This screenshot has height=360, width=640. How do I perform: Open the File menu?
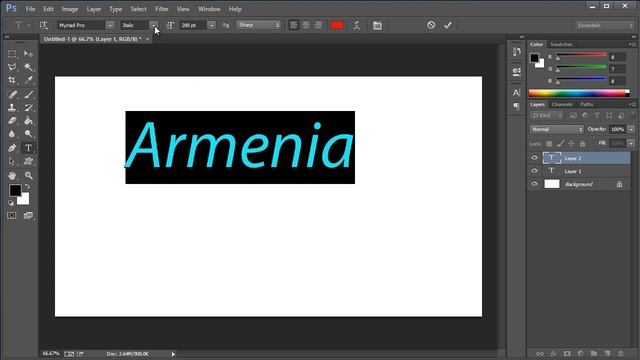(30, 9)
